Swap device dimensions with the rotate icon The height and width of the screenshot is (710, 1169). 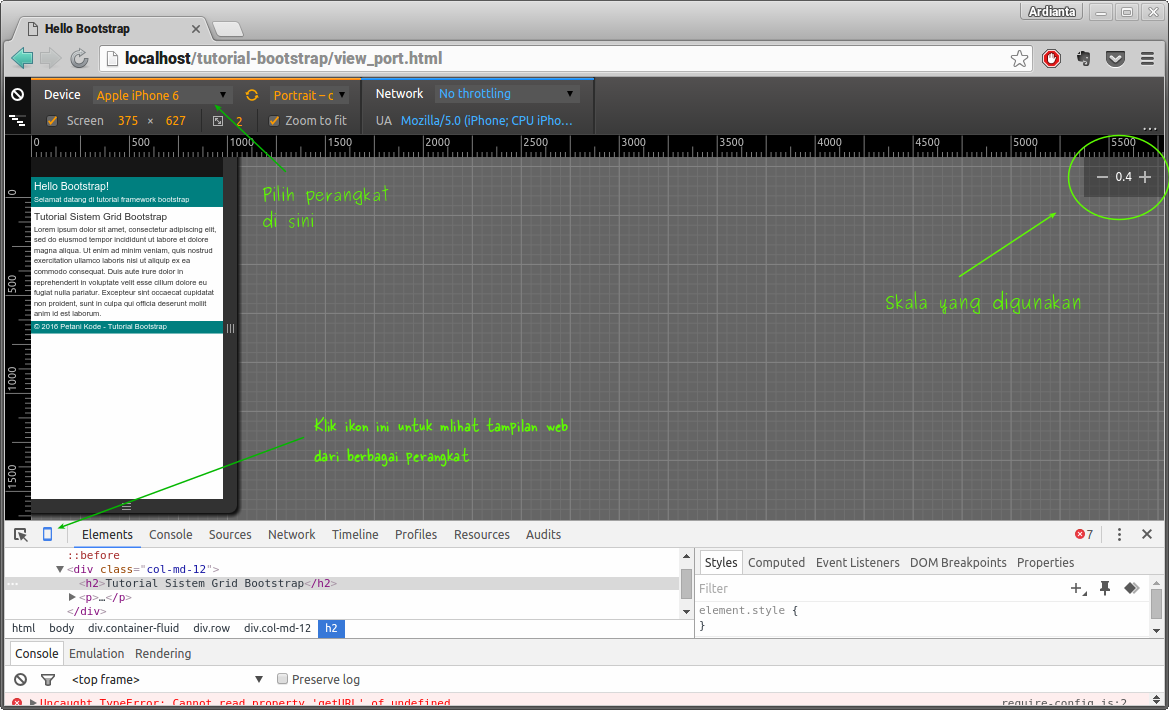pos(252,95)
